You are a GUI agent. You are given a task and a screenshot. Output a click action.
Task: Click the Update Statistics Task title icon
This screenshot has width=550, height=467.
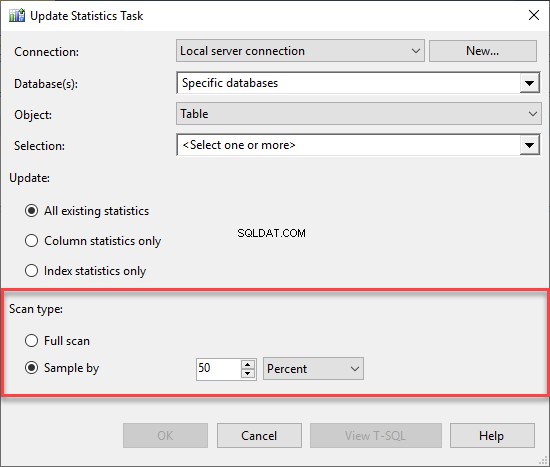(17, 15)
